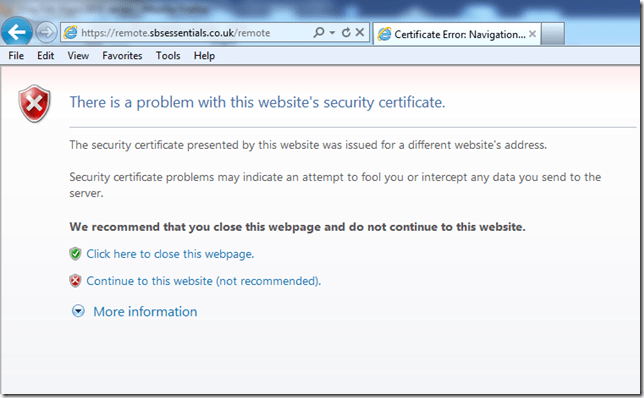Open the Favorites menu
Screen dimensions: 644x398
click(x=122, y=55)
